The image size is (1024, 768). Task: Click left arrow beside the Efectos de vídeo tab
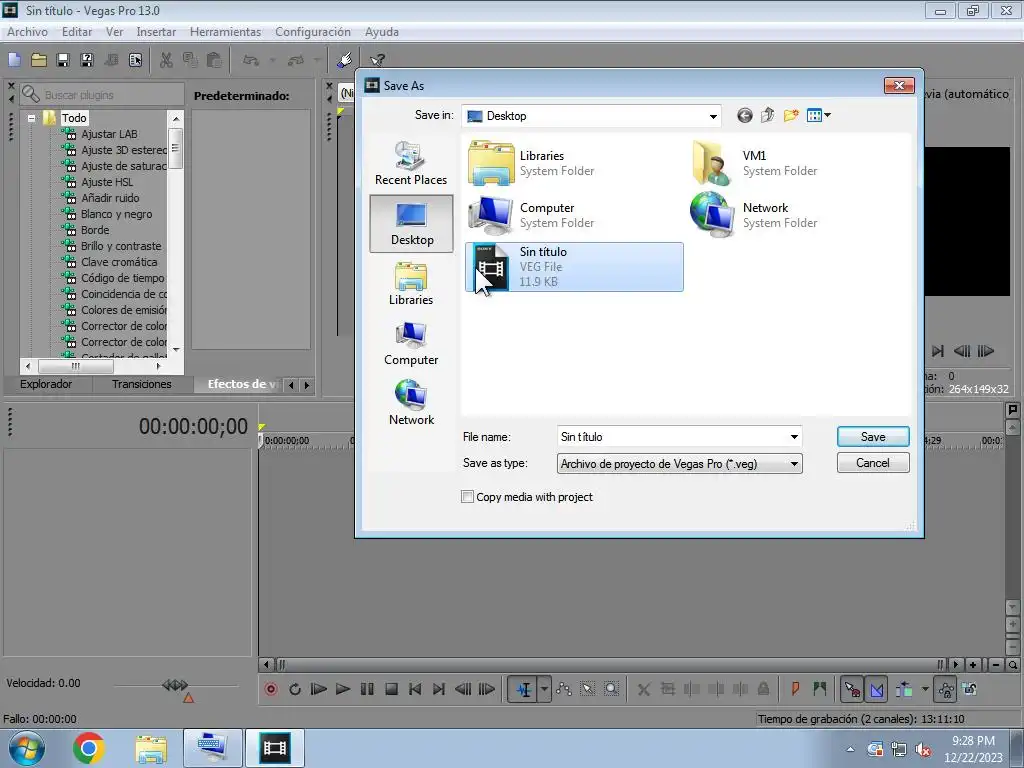(291, 385)
